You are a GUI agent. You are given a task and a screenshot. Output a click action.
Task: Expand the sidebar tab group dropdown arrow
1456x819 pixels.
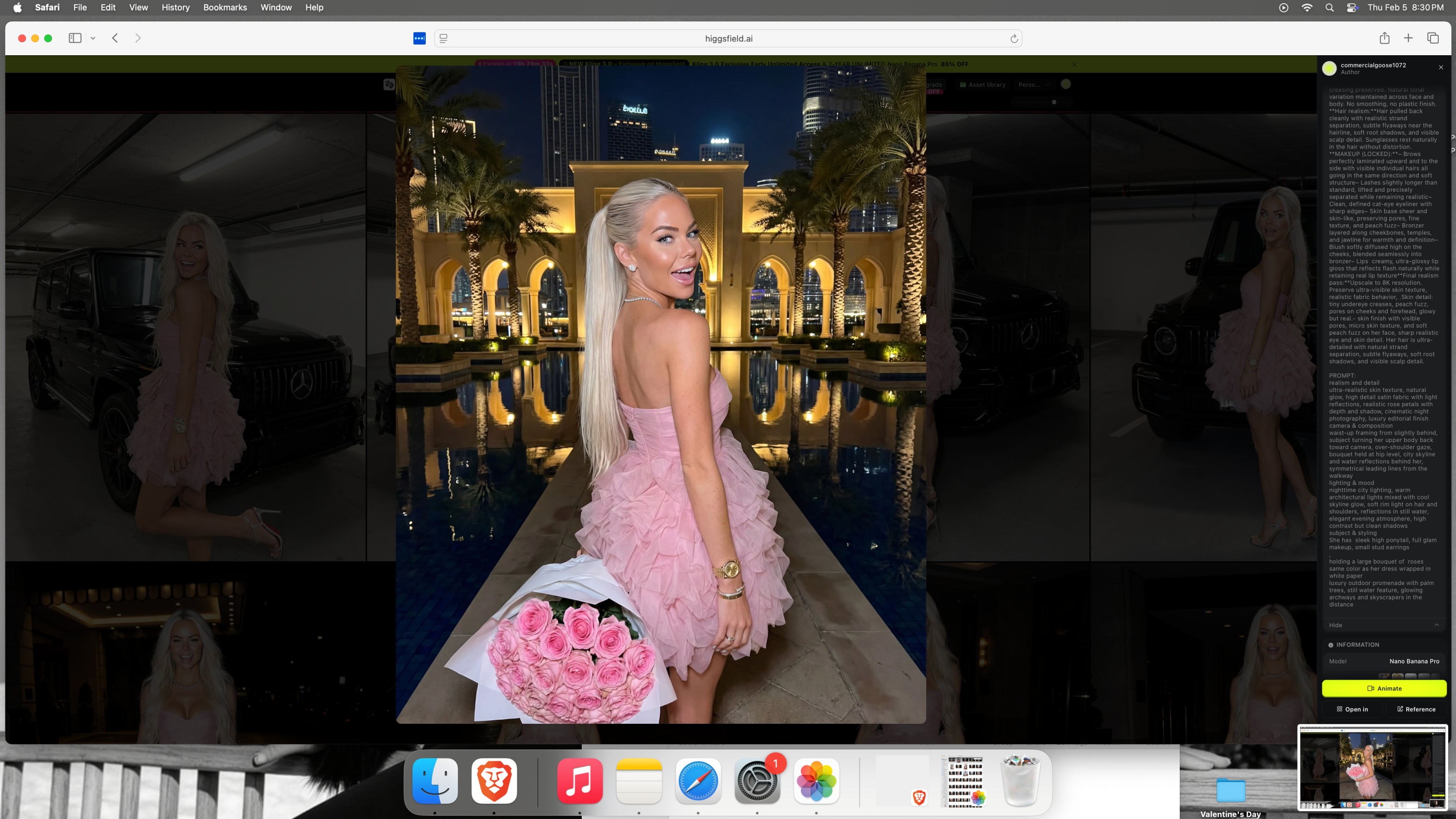click(x=93, y=38)
